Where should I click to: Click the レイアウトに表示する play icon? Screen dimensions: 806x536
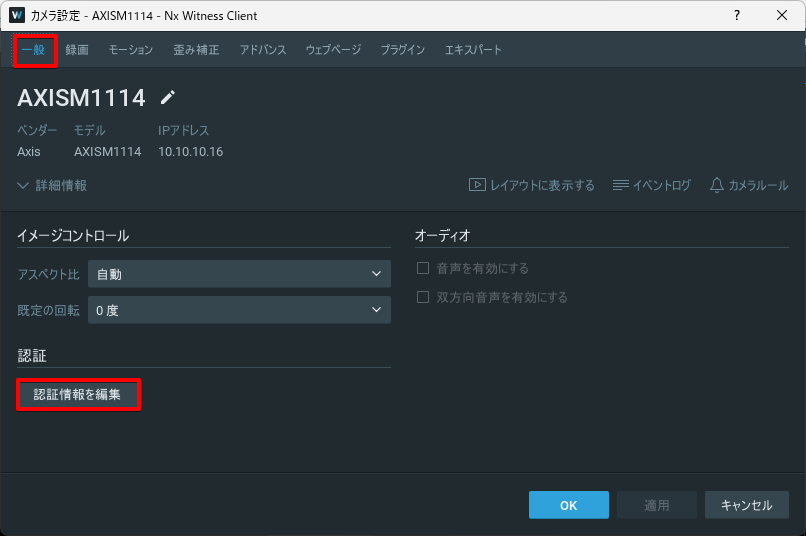click(x=477, y=184)
